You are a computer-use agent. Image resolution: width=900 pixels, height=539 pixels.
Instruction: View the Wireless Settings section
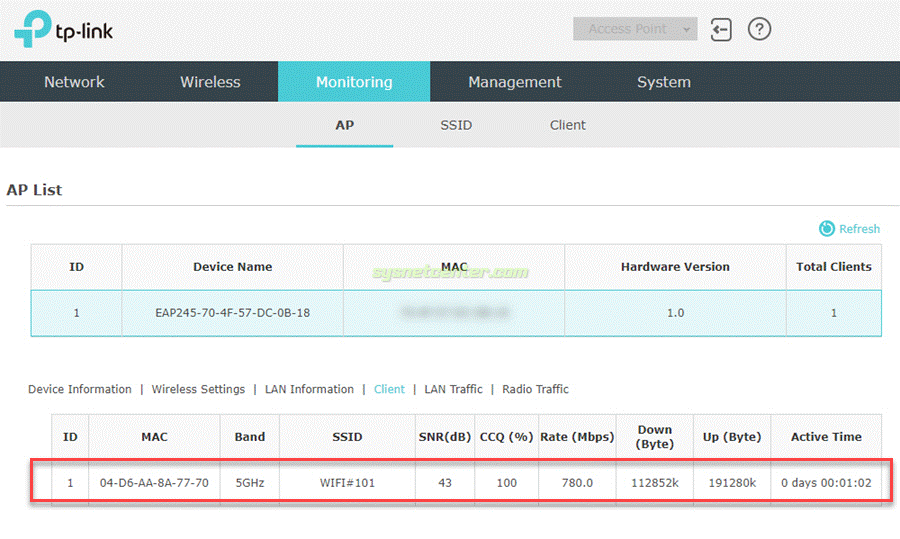[x=198, y=389]
